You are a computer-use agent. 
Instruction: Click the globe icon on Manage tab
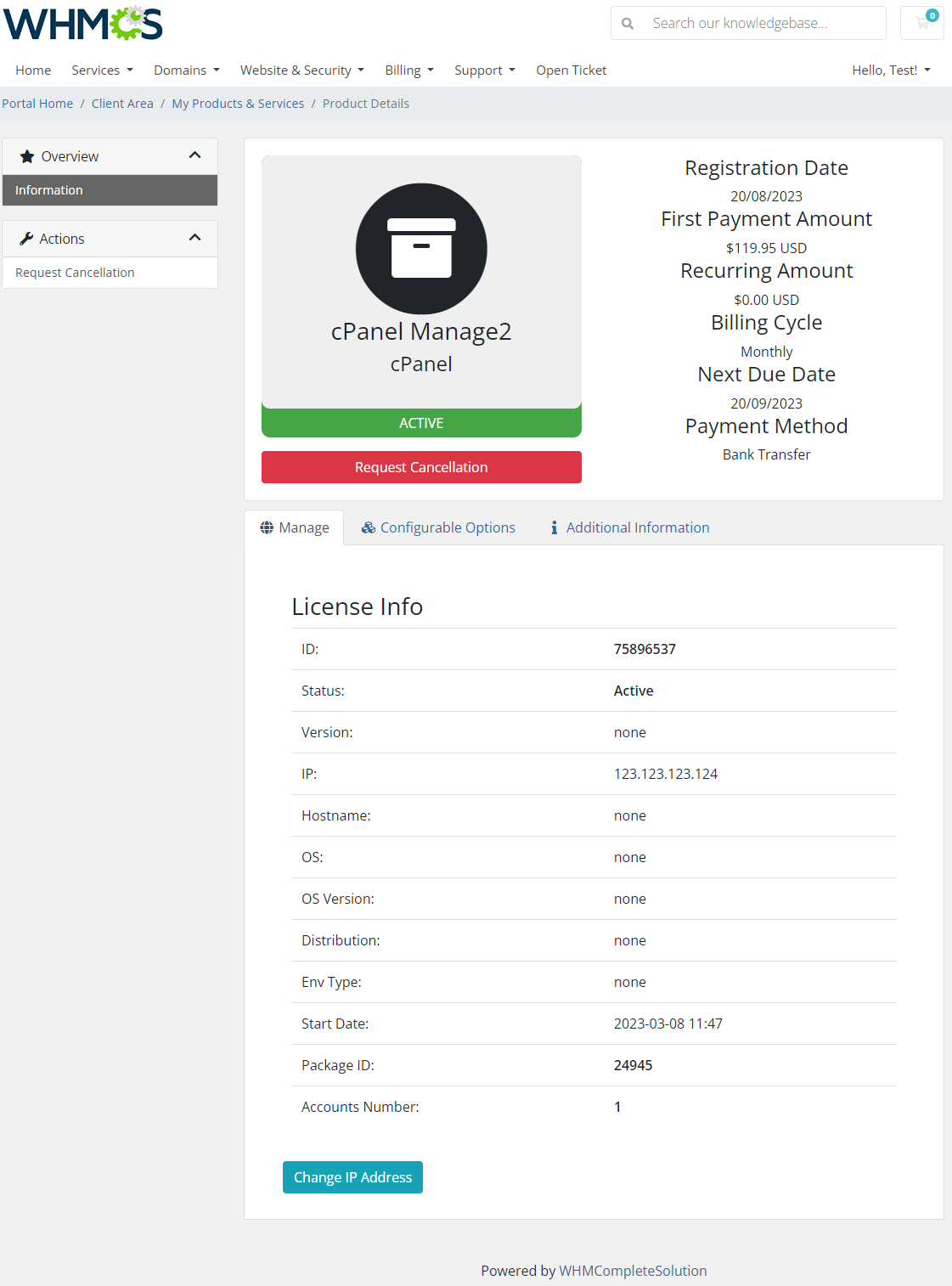(267, 527)
